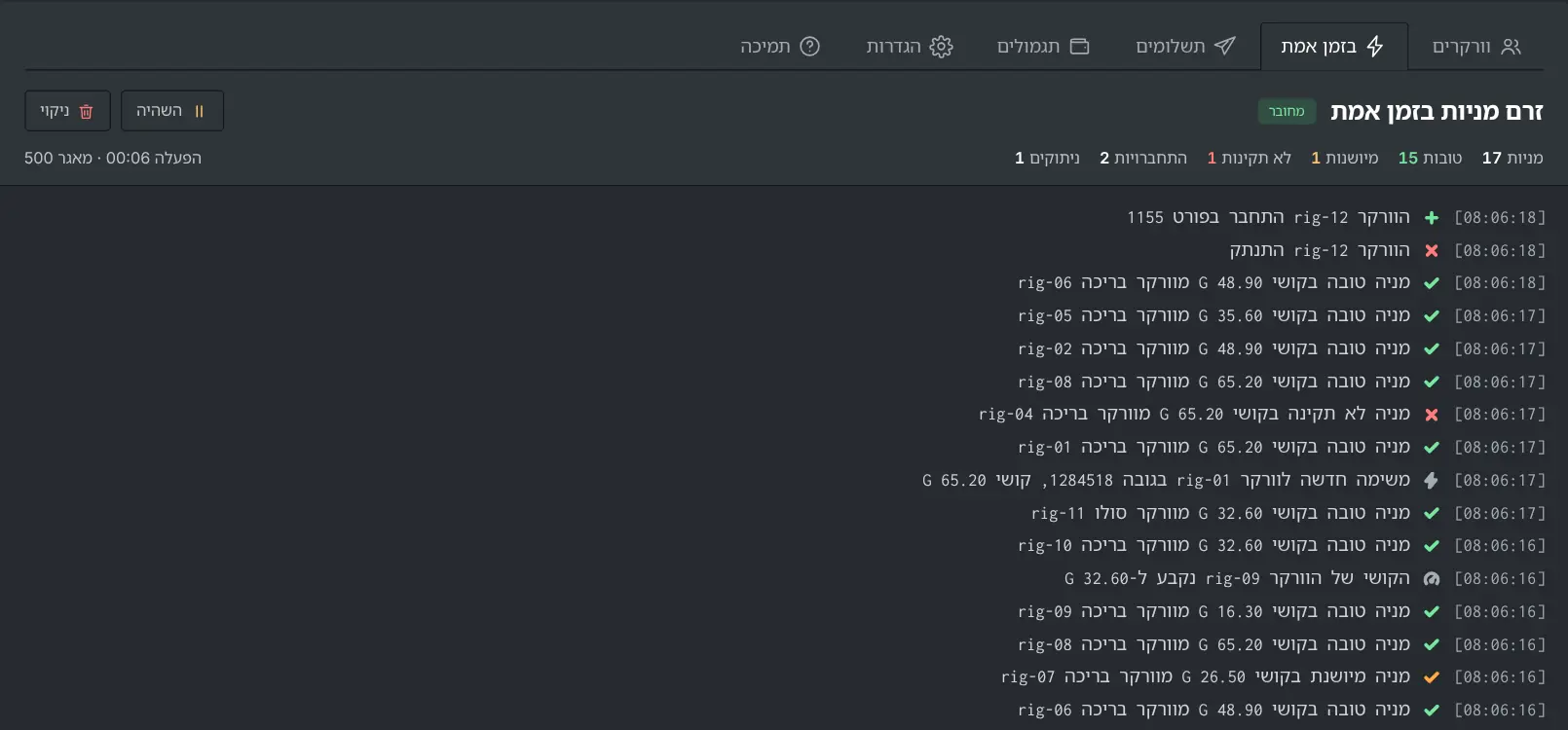Screen dimensions: 1568x730
Task: Click the lightning icon on new job row
Action: (1432, 481)
